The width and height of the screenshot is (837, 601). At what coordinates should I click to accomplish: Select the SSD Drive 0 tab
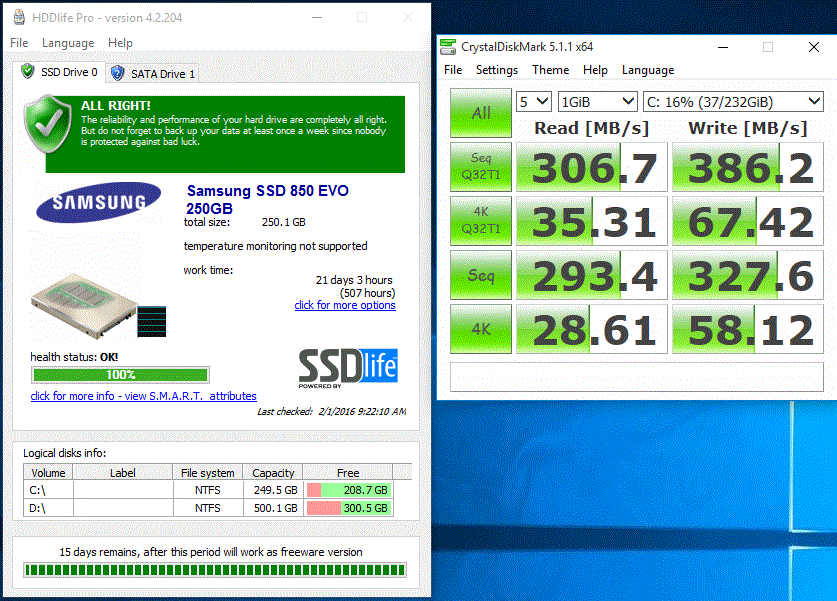[x=60, y=72]
